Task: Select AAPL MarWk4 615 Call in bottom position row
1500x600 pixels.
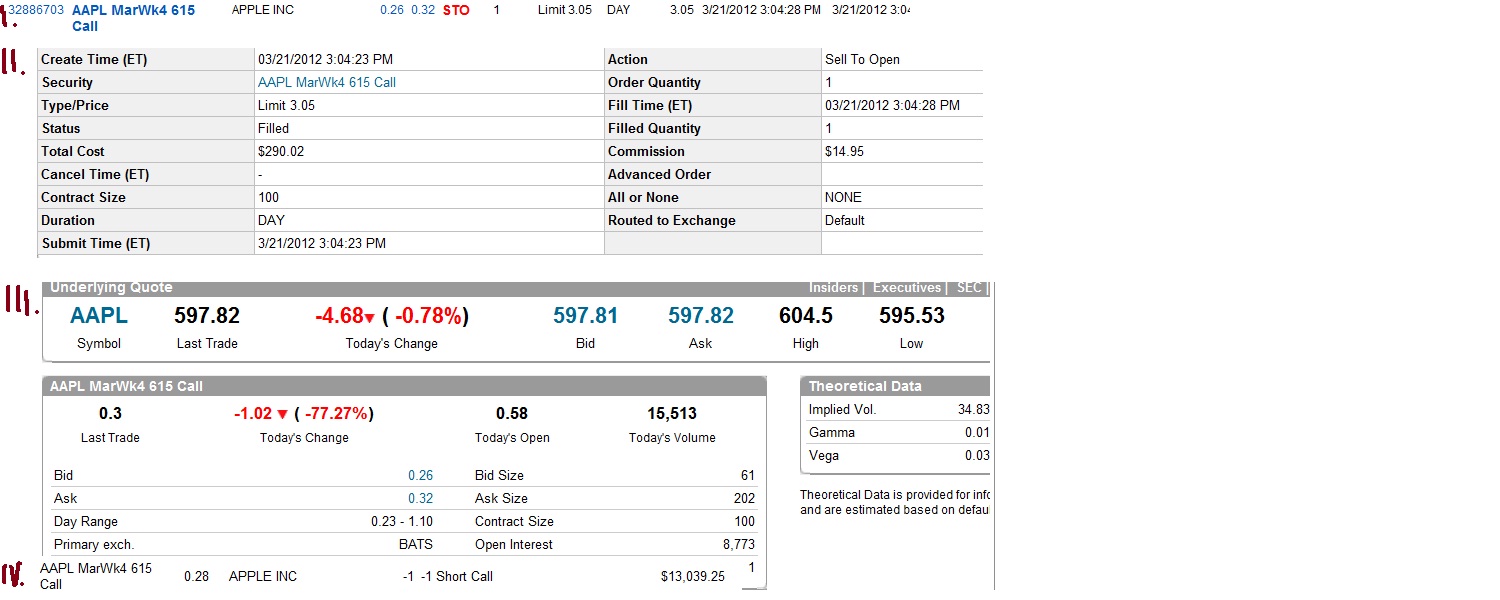Action: [x=96, y=576]
